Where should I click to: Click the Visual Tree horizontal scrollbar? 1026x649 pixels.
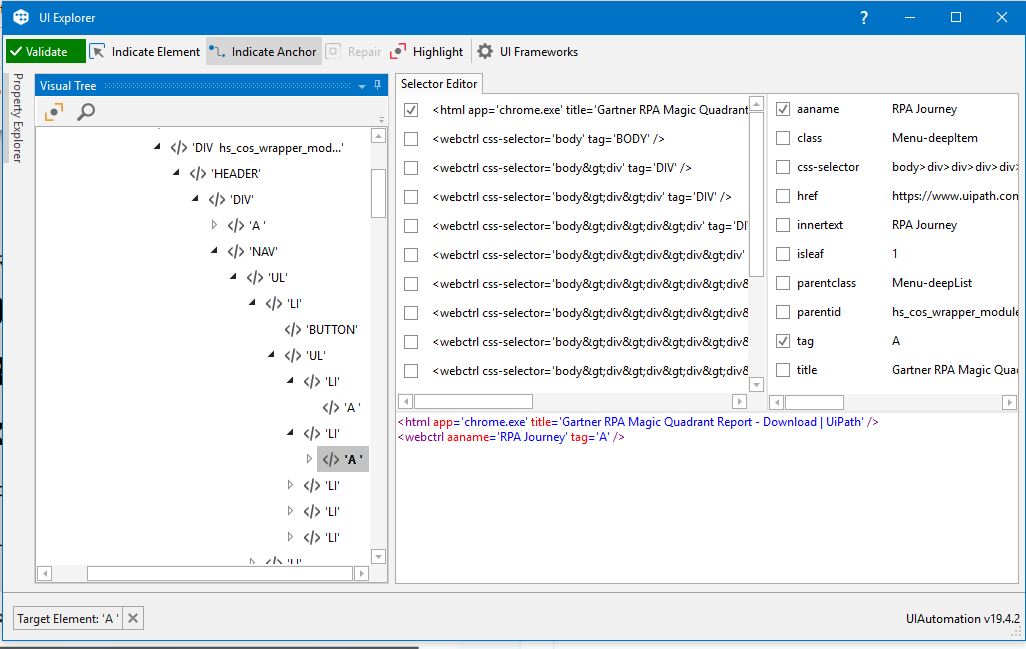pos(218,574)
